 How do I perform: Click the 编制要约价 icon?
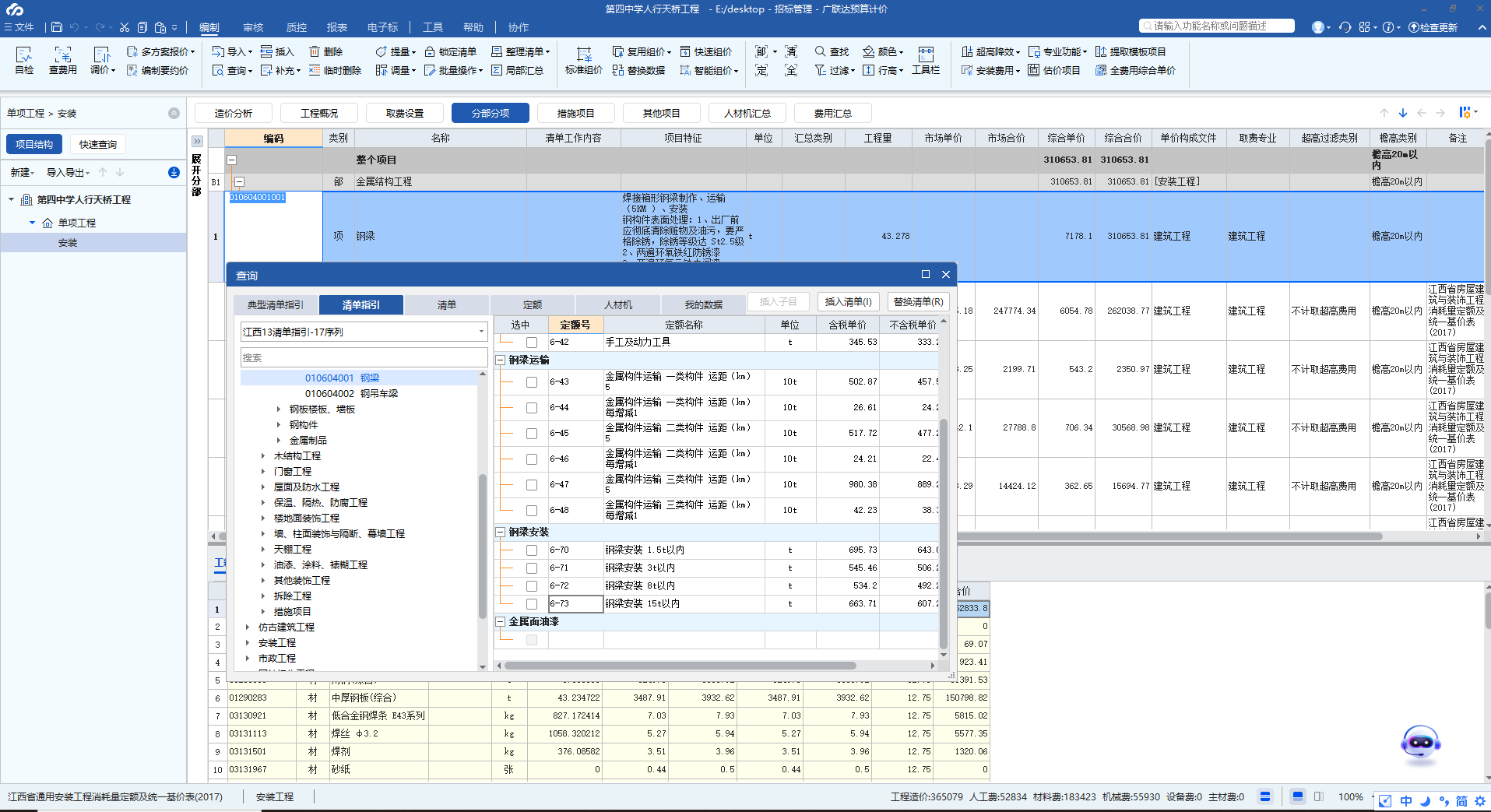(x=157, y=70)
